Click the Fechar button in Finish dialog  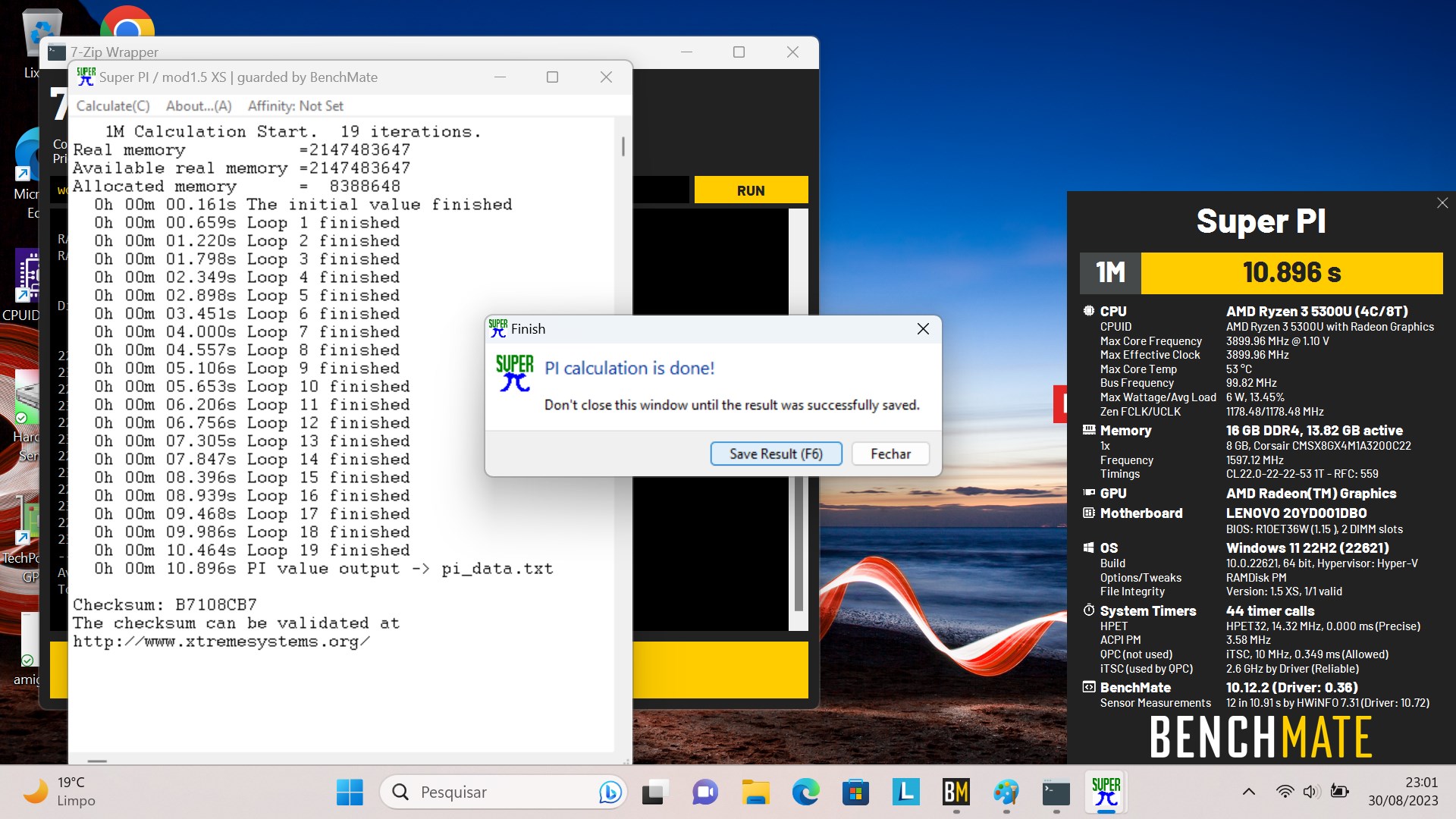click(x=890, y=453)
